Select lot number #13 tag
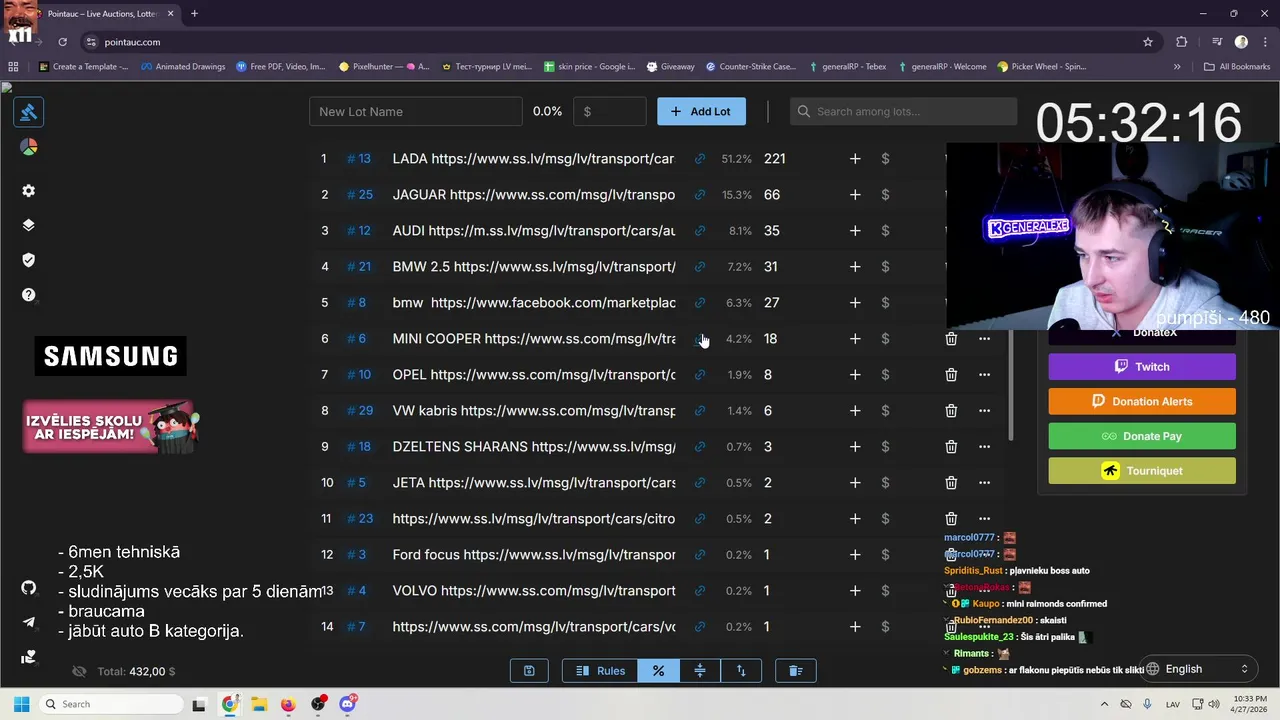This screenshot has width=1280, height=720. click(359, 159)
